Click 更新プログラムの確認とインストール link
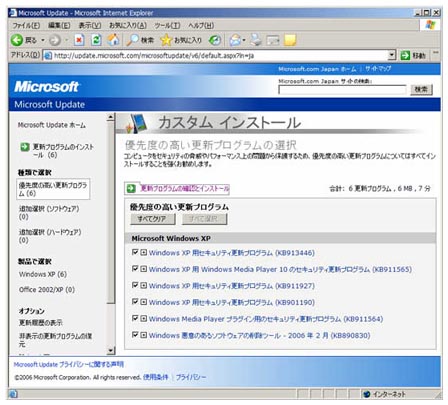Image resolution: width=448 pixels, height=405 pixels. pos(184,189)
